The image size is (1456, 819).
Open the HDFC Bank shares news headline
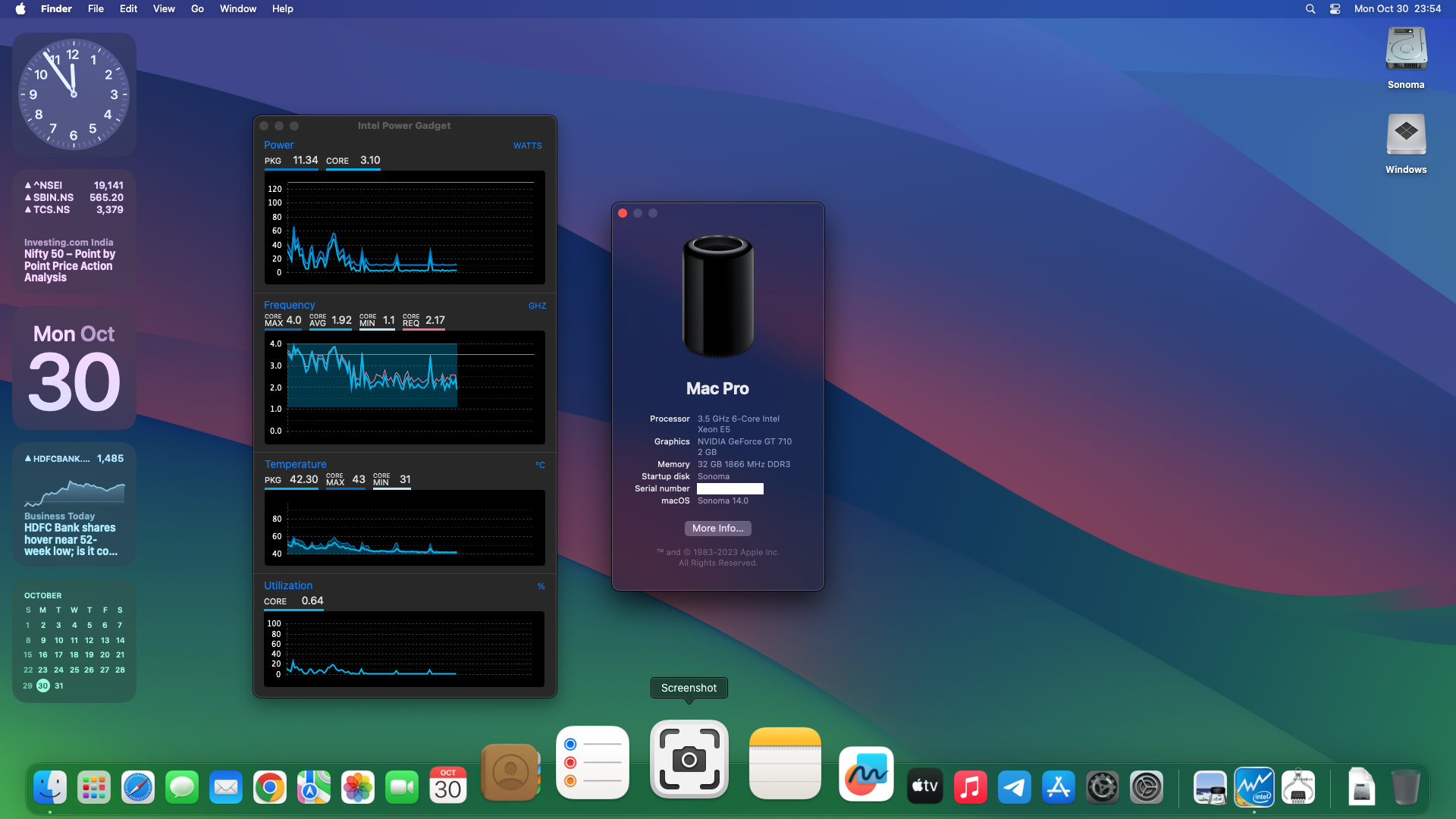point(71,539)
